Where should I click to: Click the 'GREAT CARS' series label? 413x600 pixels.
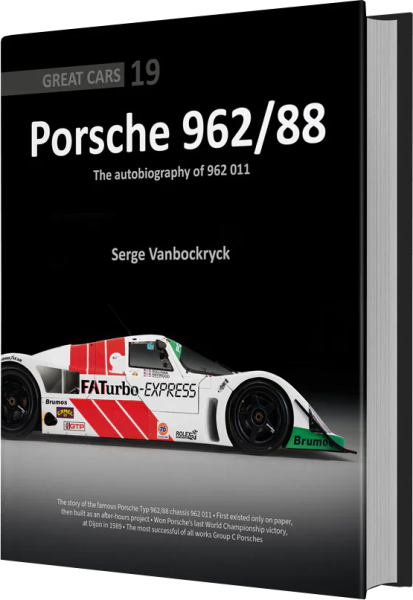[x=82, y=78]
